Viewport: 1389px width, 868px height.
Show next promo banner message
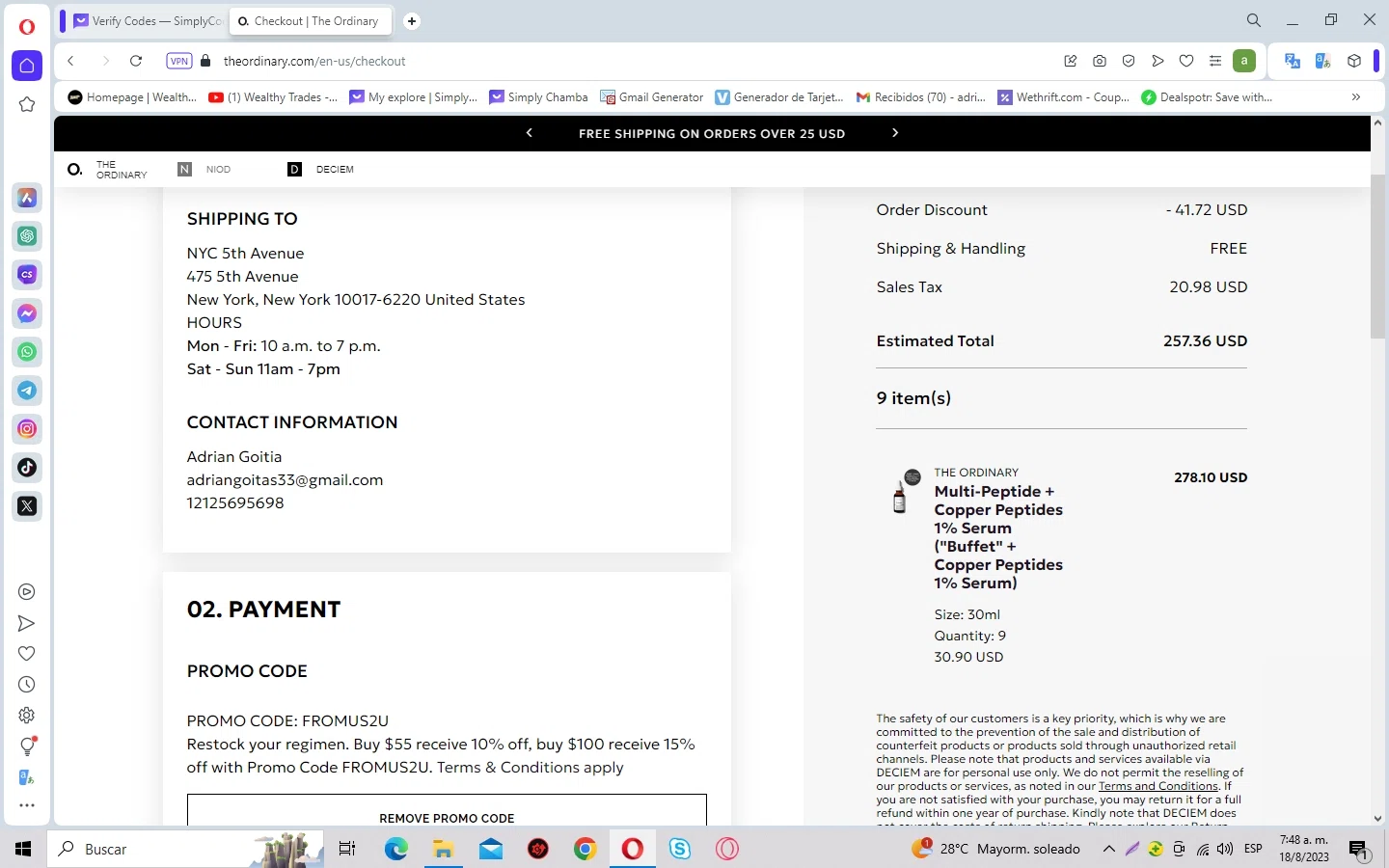coord(895,133)
